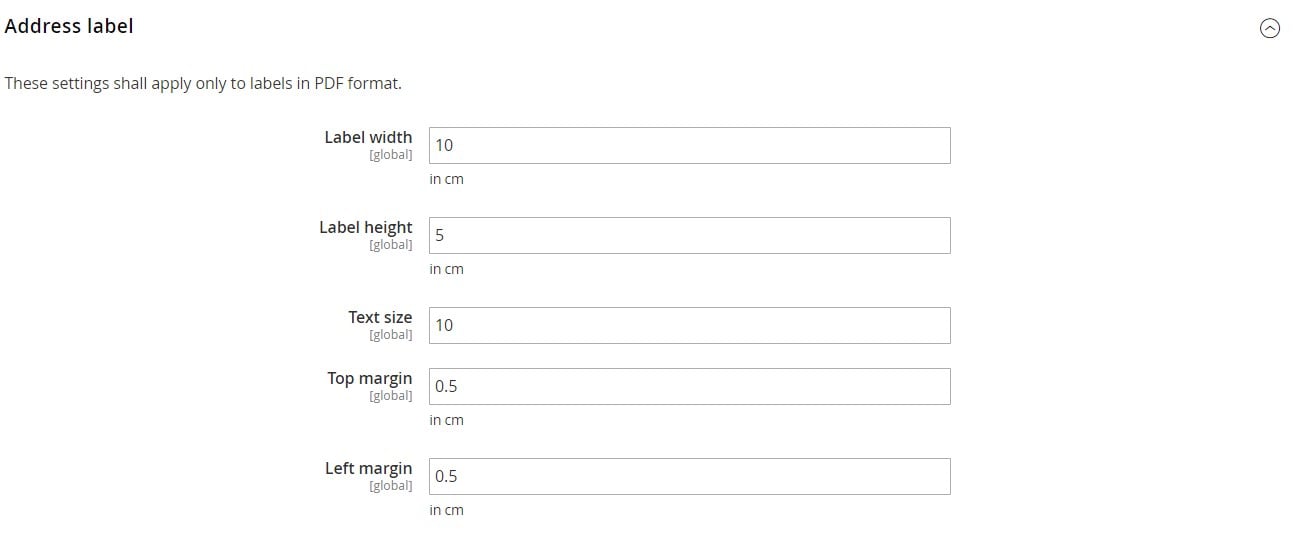
Task: Click the Left margin field label
Action: pos(369,468)
